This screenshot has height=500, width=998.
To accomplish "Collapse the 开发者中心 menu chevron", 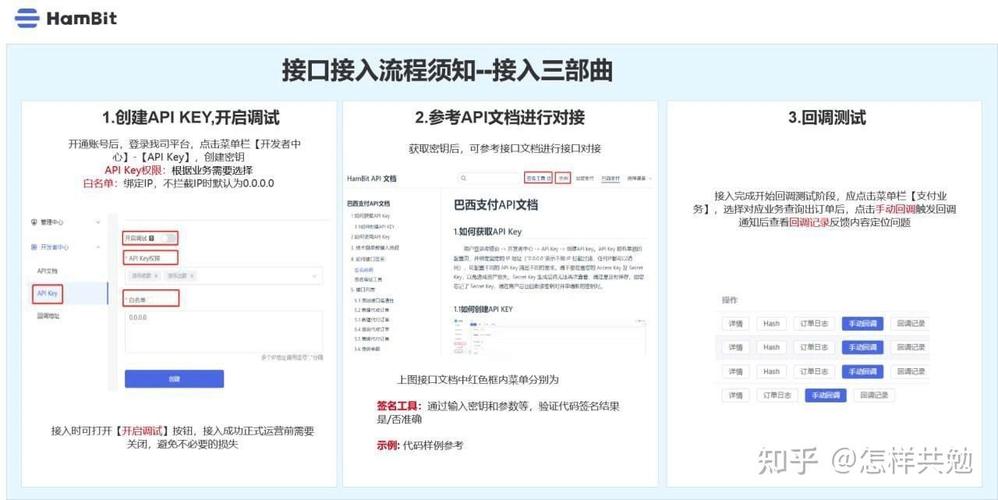I will (98, 247).
